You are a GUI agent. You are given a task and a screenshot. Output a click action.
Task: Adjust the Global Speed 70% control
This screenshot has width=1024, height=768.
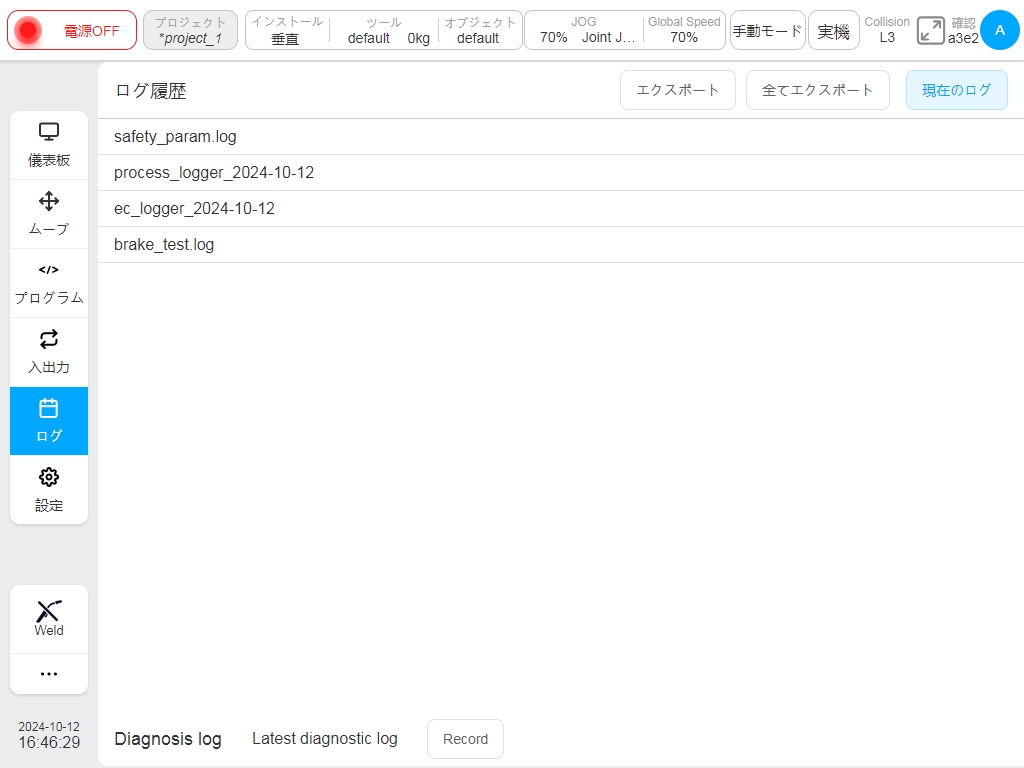[684, 30]
